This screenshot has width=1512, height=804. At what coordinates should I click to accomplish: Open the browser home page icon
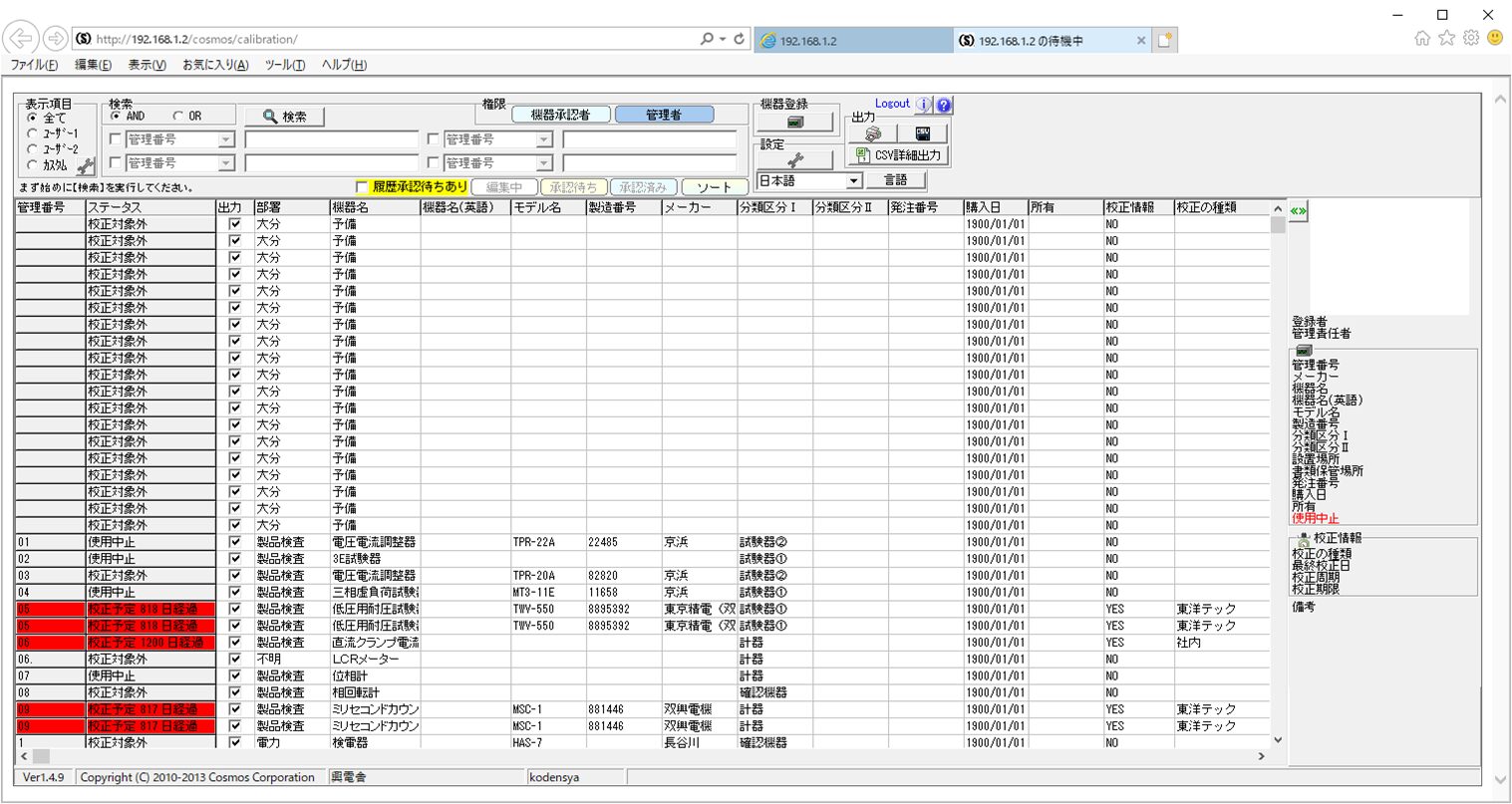(1422, 38)
